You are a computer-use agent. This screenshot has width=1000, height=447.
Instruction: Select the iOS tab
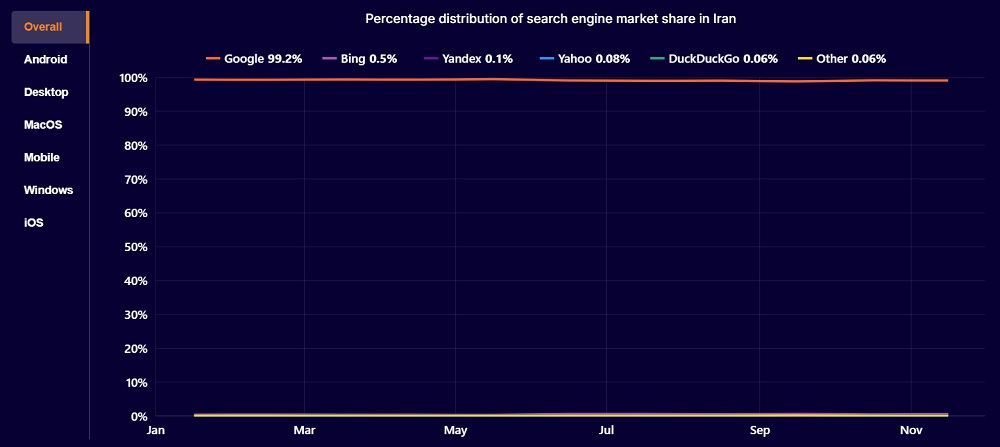(34, 223)
